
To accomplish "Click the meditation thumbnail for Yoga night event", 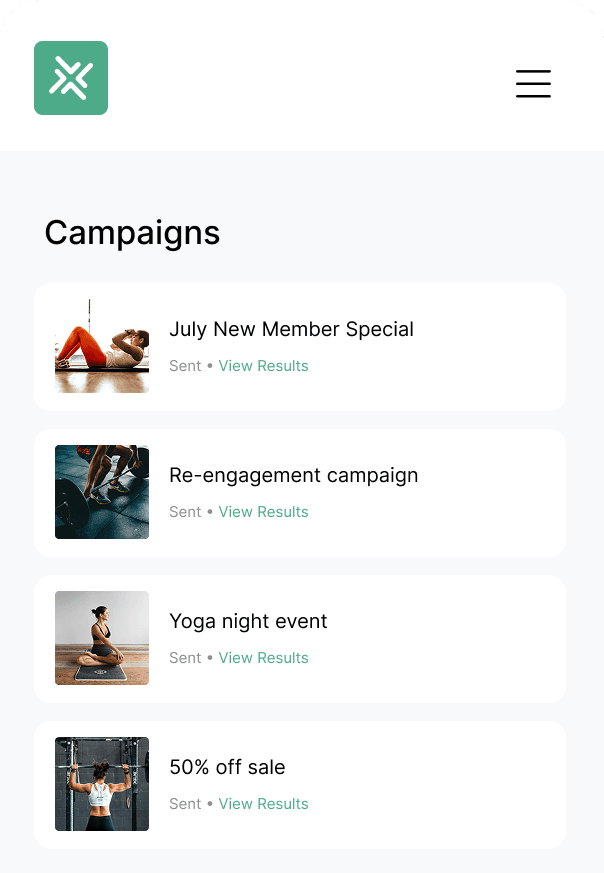I will point(101,638).
